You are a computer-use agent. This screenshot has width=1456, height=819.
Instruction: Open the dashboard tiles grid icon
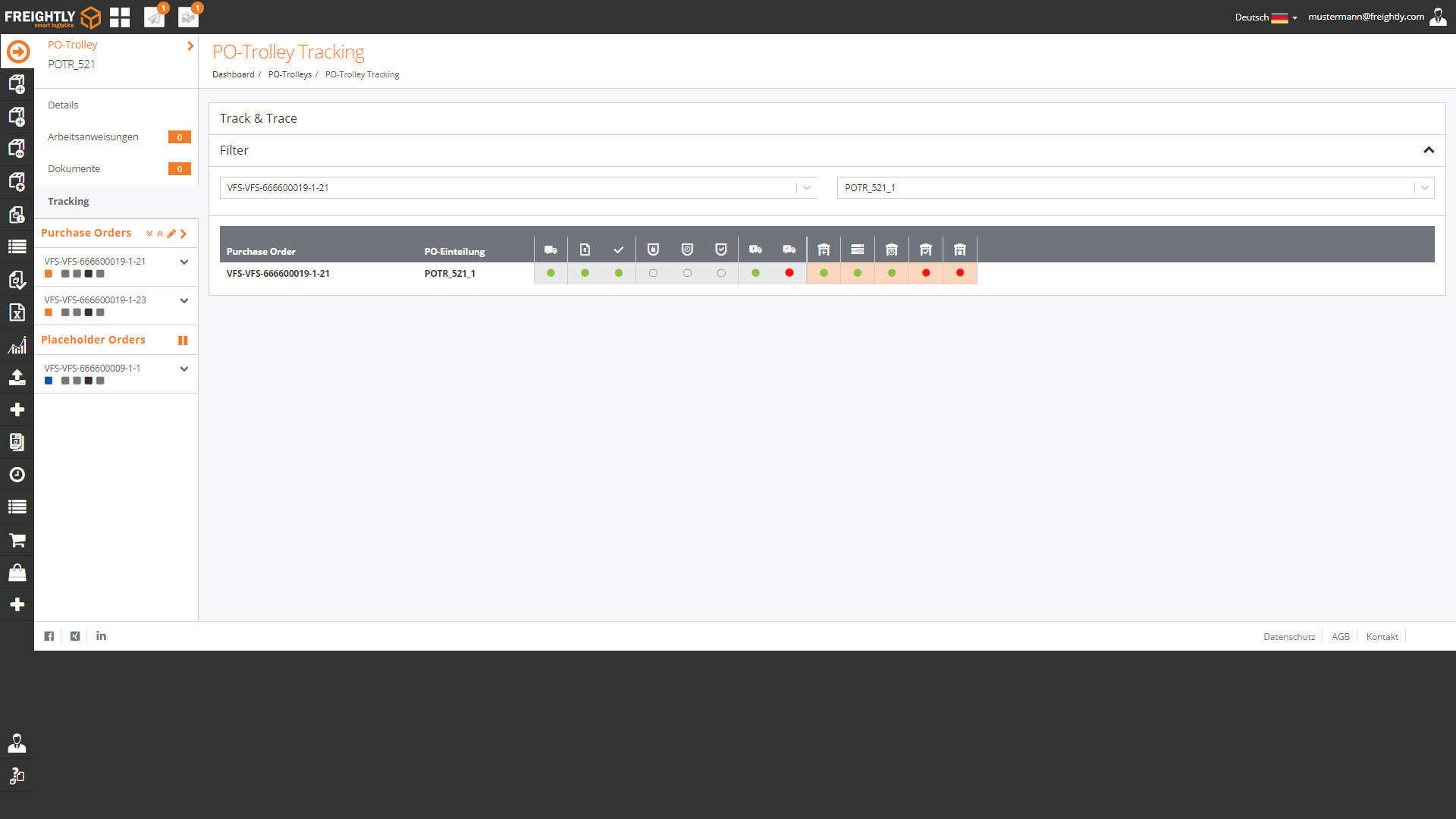click(120, 17)
